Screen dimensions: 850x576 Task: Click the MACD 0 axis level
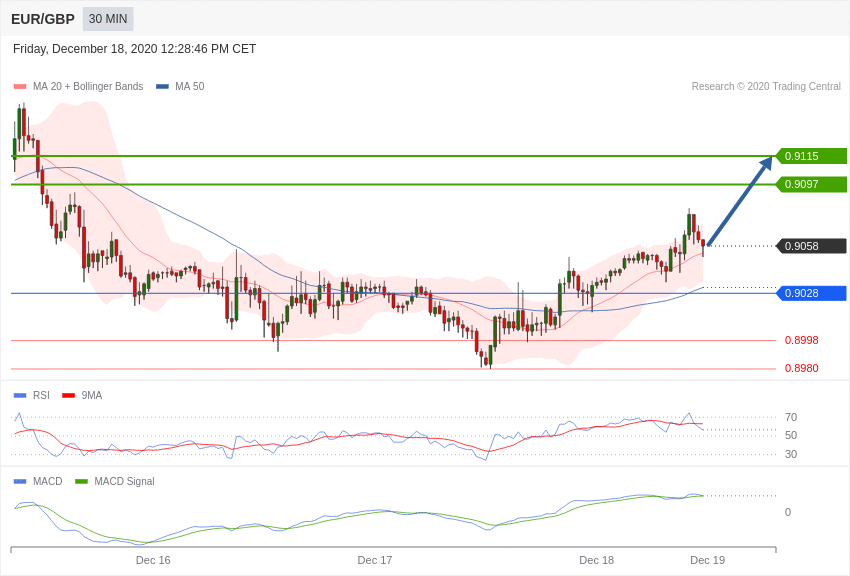(x=788, y=512)
